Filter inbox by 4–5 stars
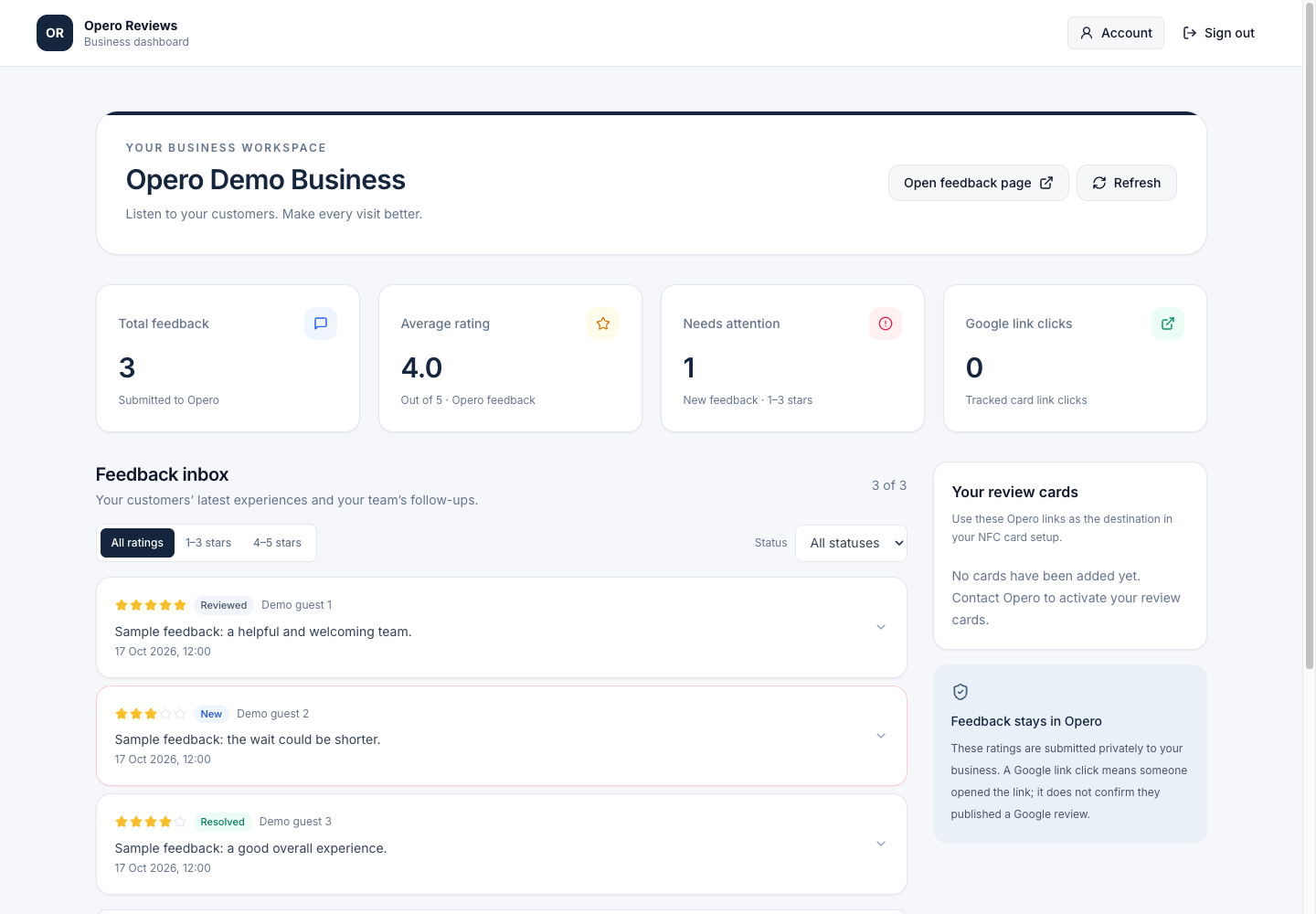 277,543
